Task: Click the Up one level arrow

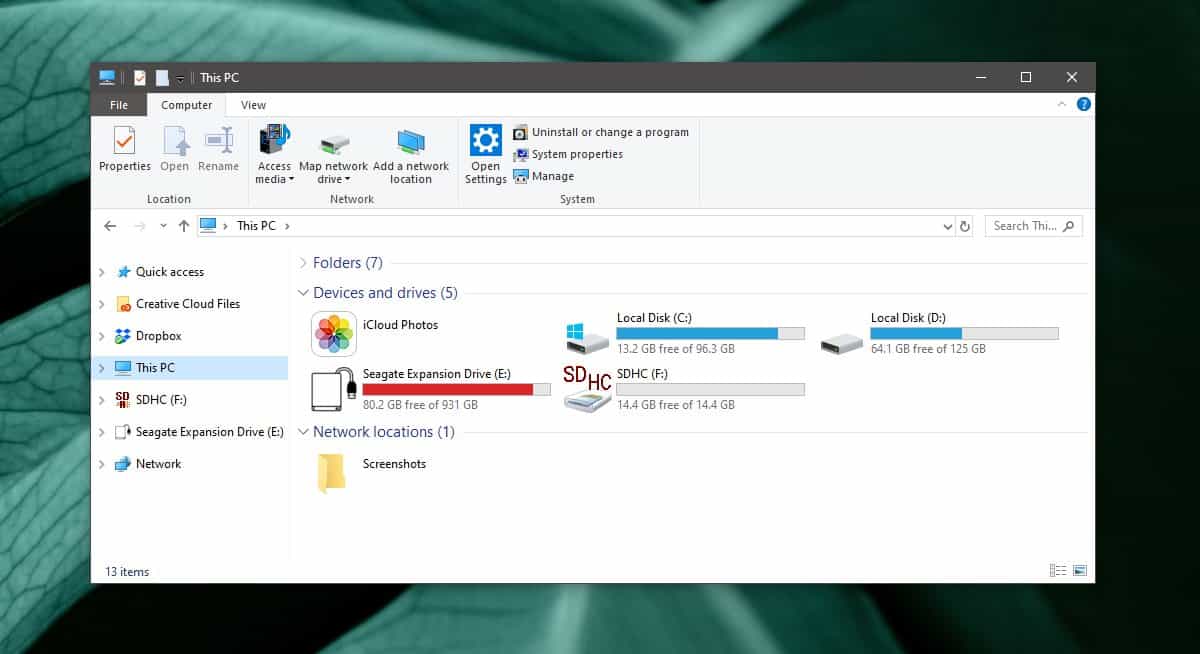Action: (183, 226)
